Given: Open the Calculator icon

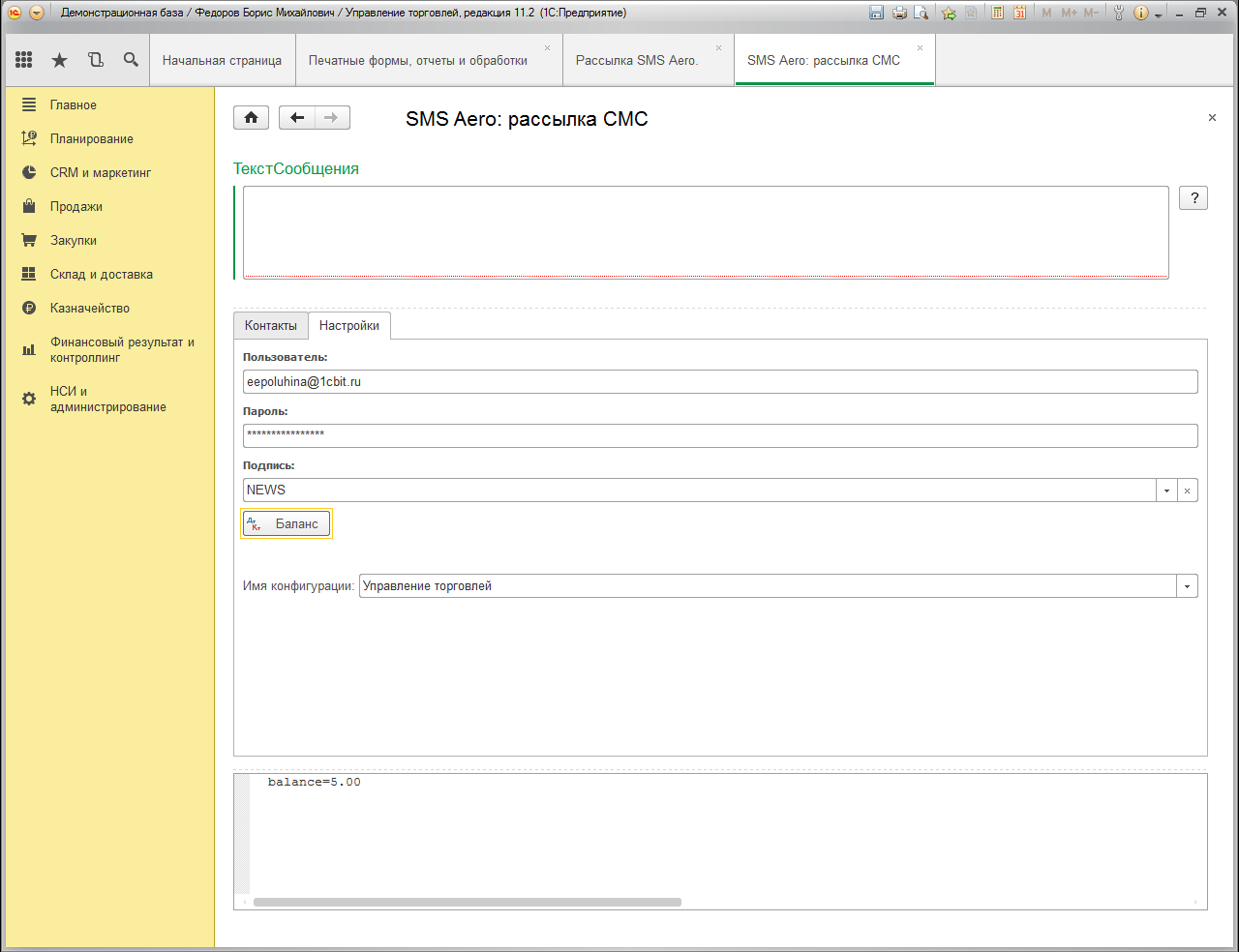Looking at the screenshot, I should pyautogui.click(x=997, y=13).
